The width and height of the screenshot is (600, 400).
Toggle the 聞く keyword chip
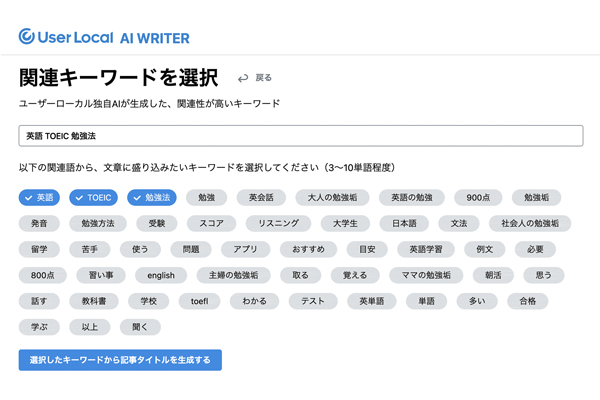[139, 326]
